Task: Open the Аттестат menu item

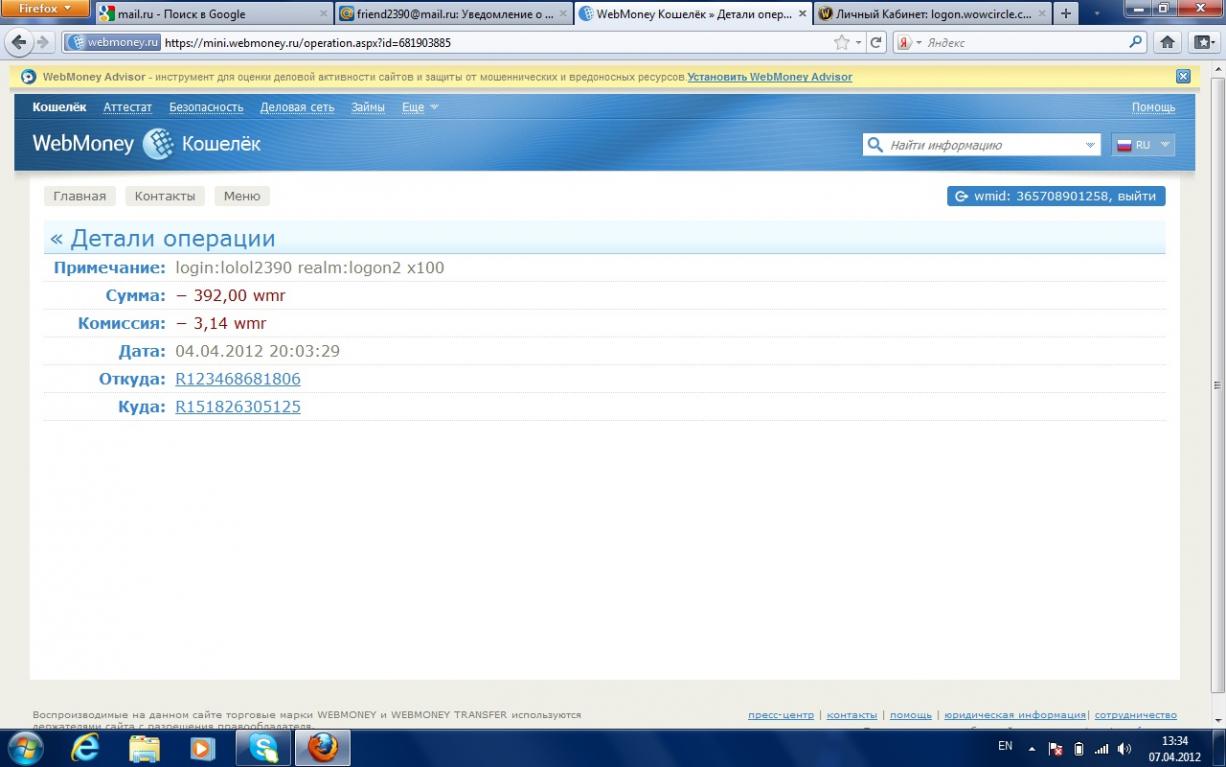Action: pyautogui.click(x=127, y=107)
